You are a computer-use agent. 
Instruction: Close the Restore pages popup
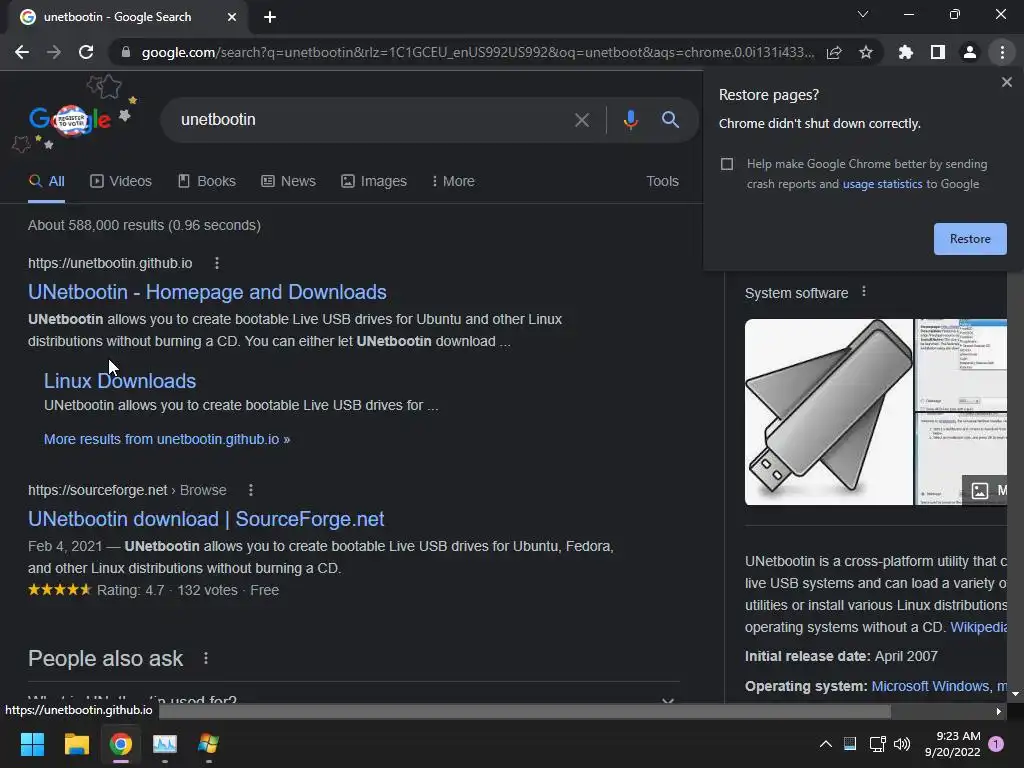pyautogui.click(x=1006, y=82)
